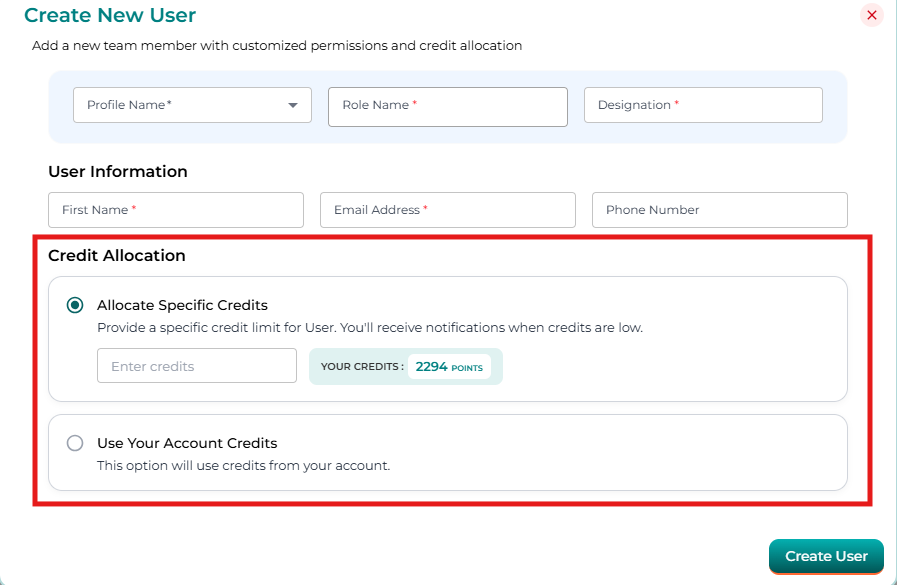The image size is (897, 585).
Task: Select the First Name text box
Action: [175, 210]
